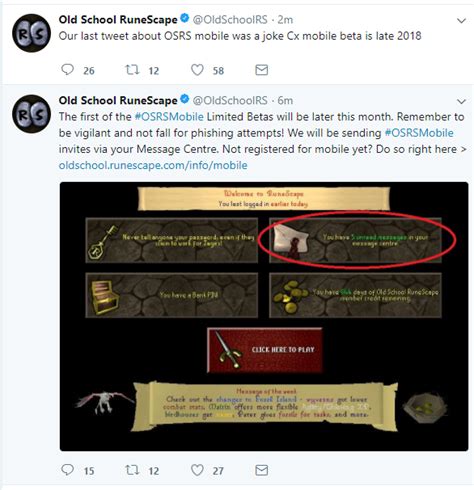Like the tweet with 27 likes
This screenshot has width=474, height=490.
pyautogui.click(x=197, y=470)
